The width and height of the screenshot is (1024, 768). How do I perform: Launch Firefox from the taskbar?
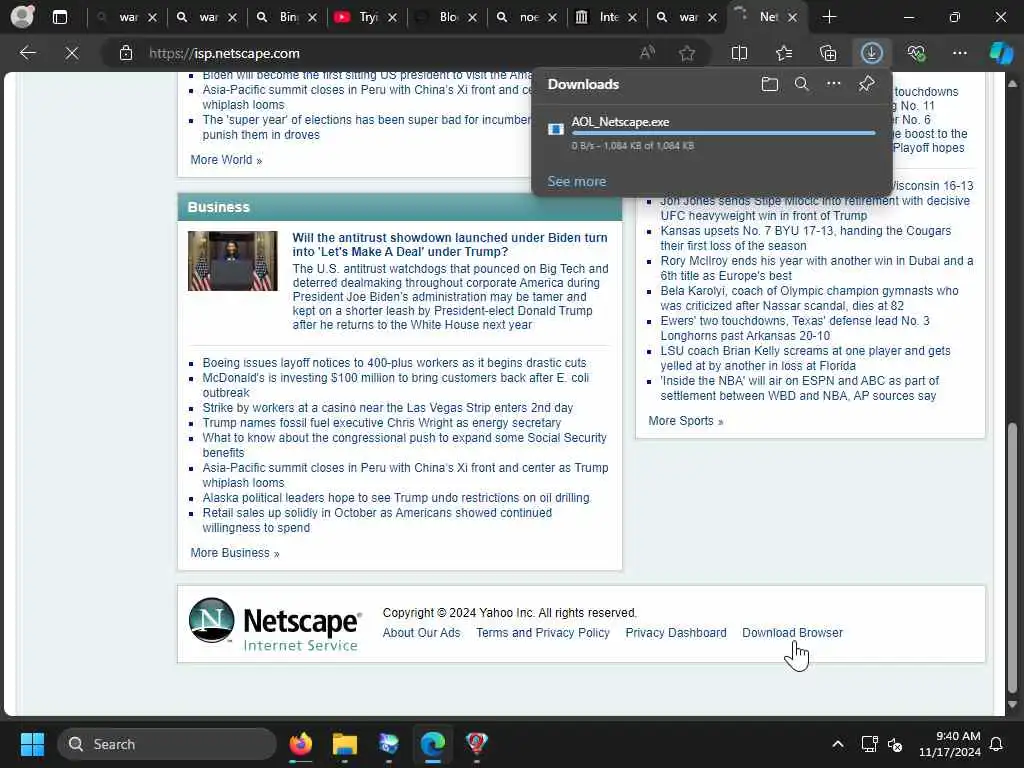(x=300, y=744)
